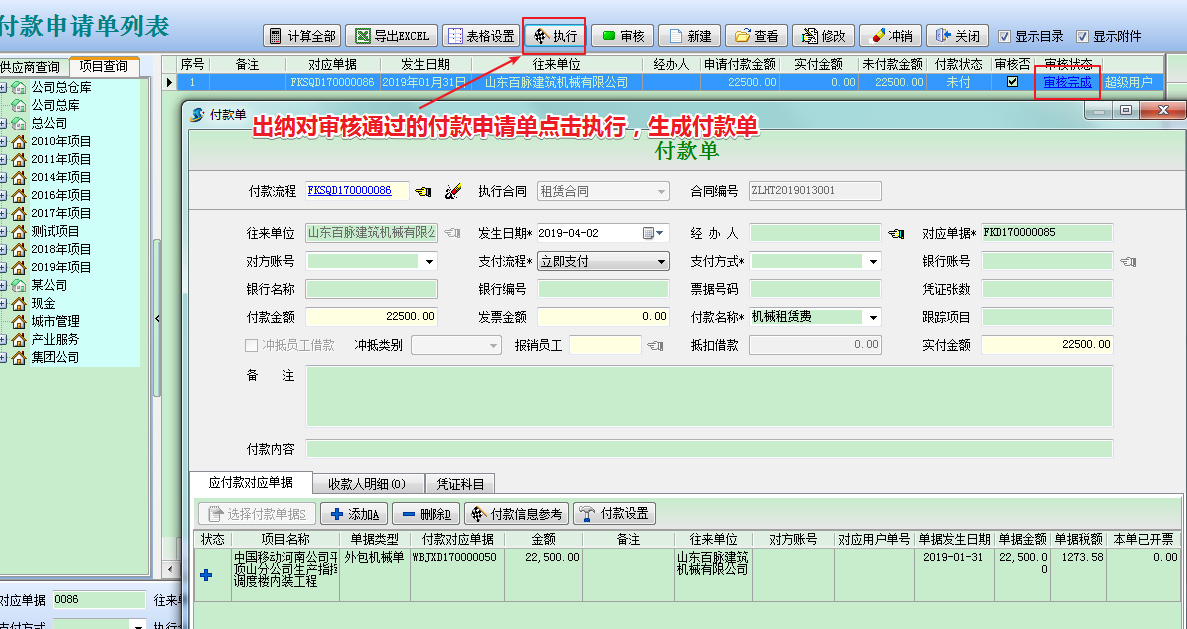Open the 执行合同 dropdown
The width and height of the screenshot is (1187, 629).
point(662,192)
